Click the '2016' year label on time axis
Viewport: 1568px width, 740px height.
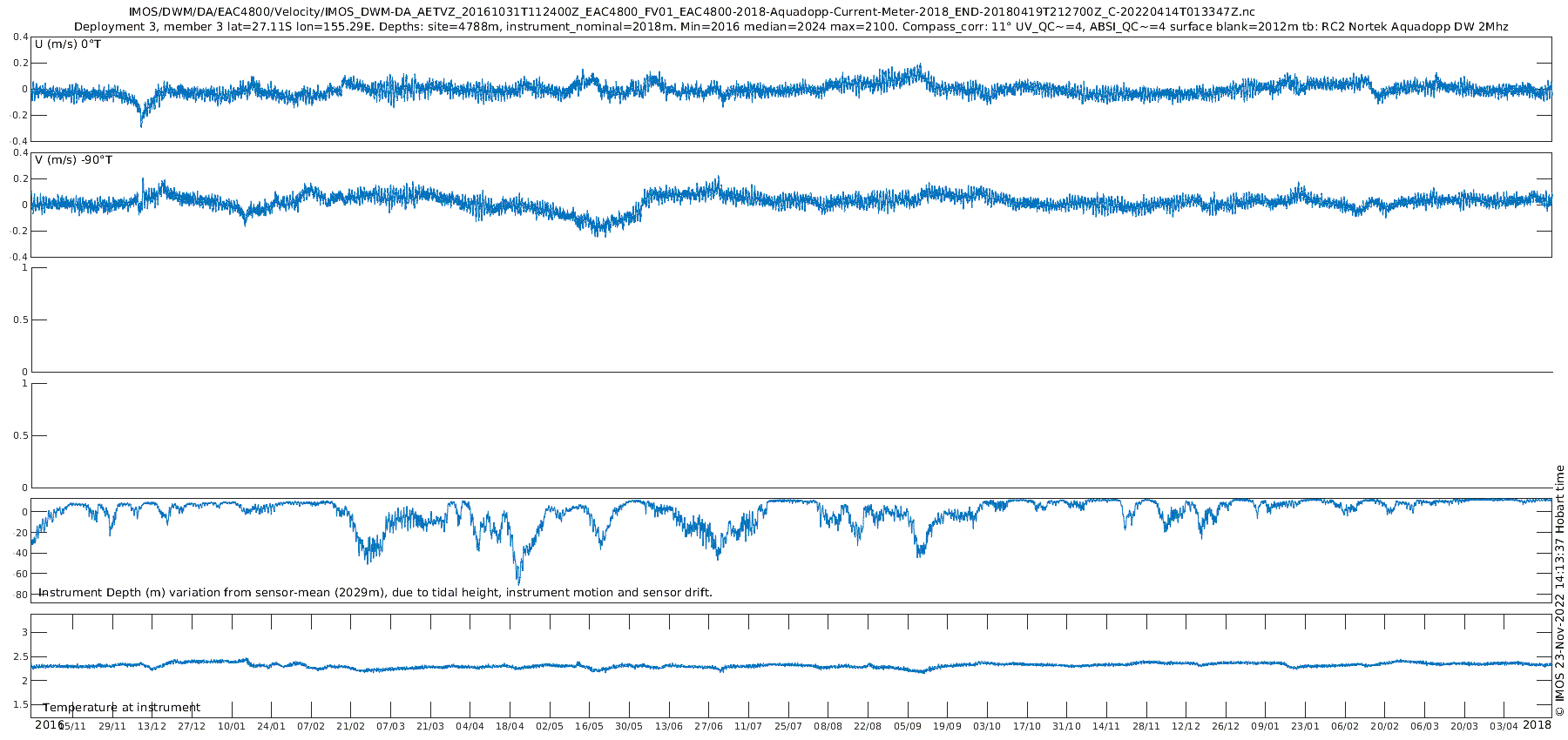pyautogui.click(x=49, y=724)
